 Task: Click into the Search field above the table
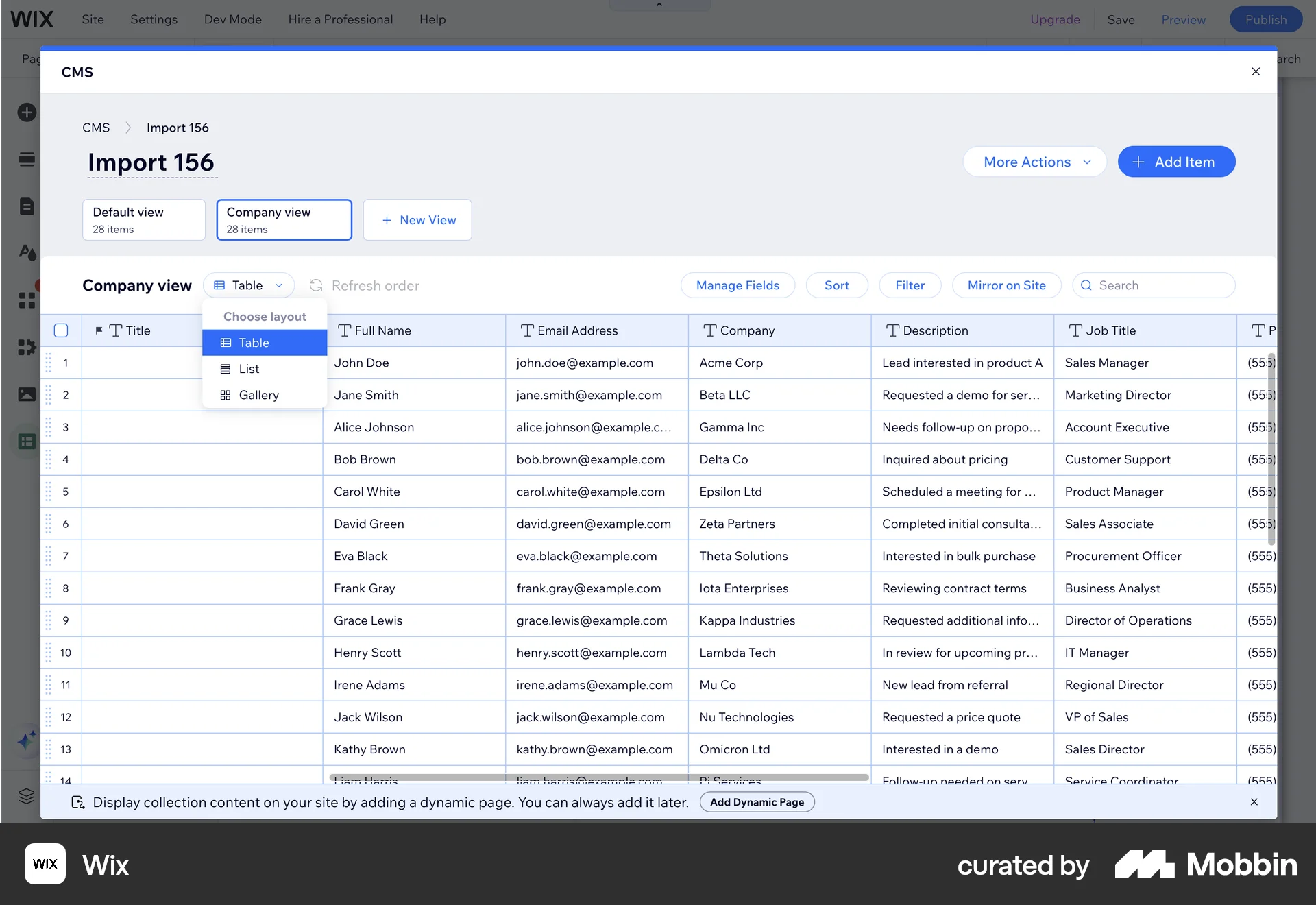point(1154,285)
